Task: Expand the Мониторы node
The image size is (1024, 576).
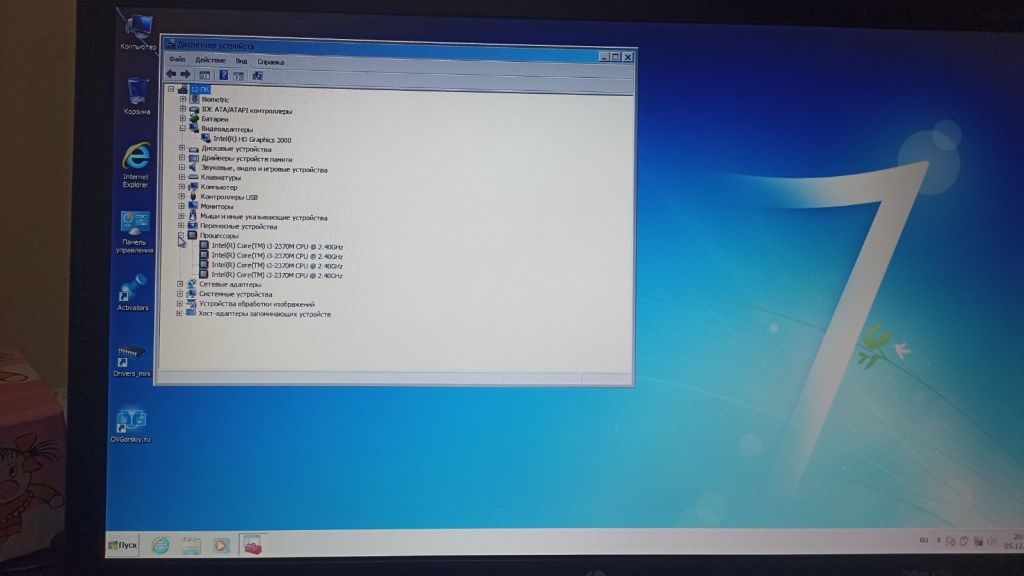Action: tap(182, 206)
